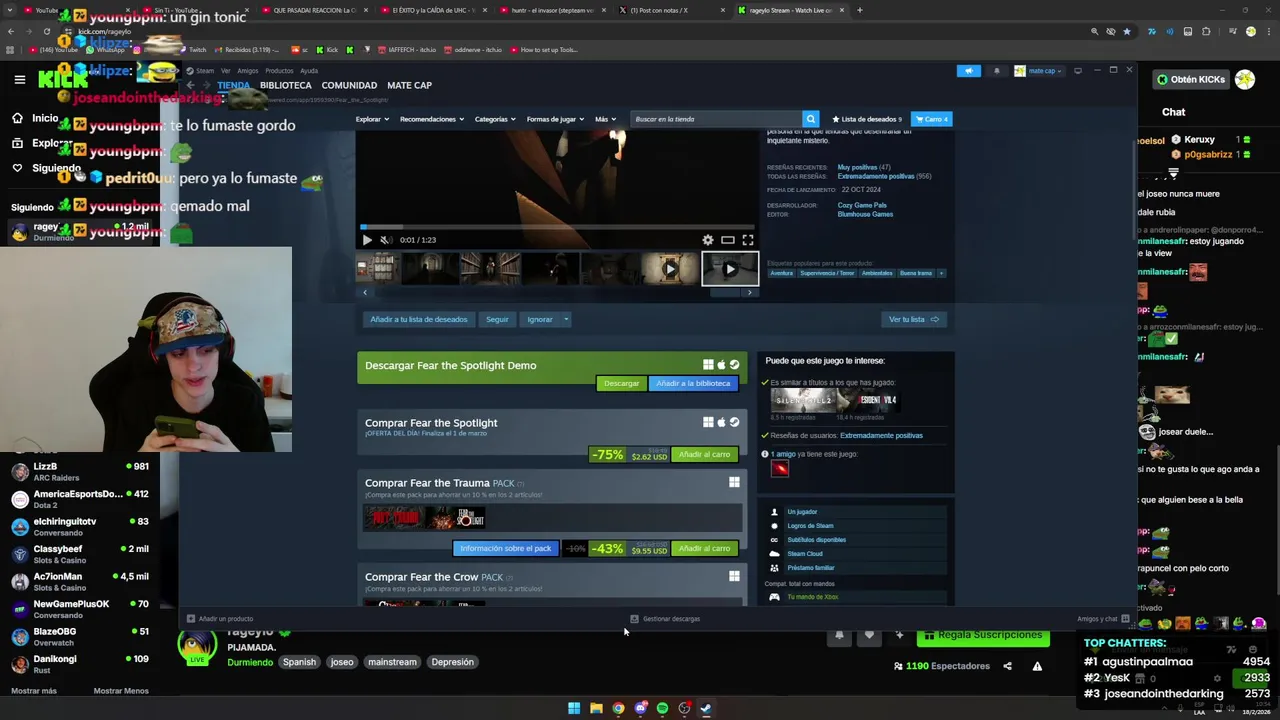Click the Steam store search magnifier
Viewport: 1280px width, 720px height.
coord(811,119)
